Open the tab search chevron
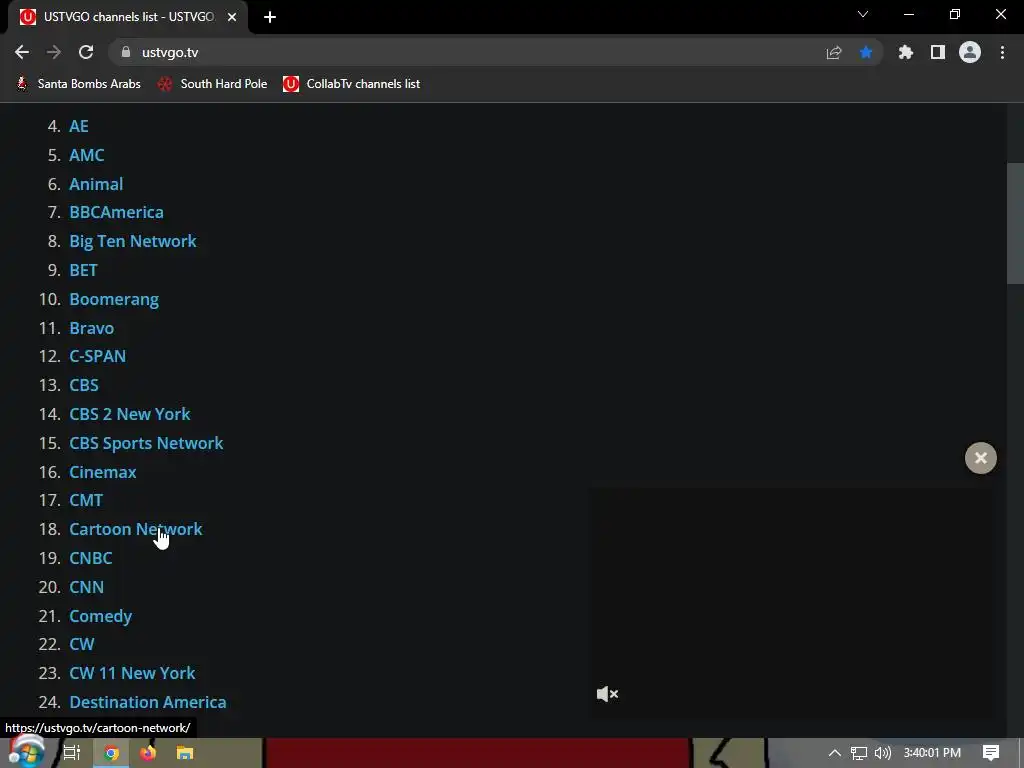Image resolution: width=1024 pixels, height=768 pixels. click(x=863, y=14)
